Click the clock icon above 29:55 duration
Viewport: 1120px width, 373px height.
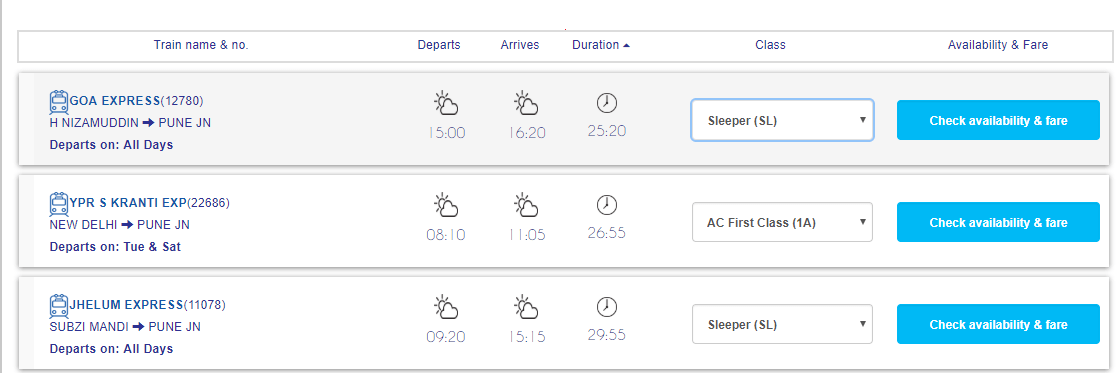606,307
